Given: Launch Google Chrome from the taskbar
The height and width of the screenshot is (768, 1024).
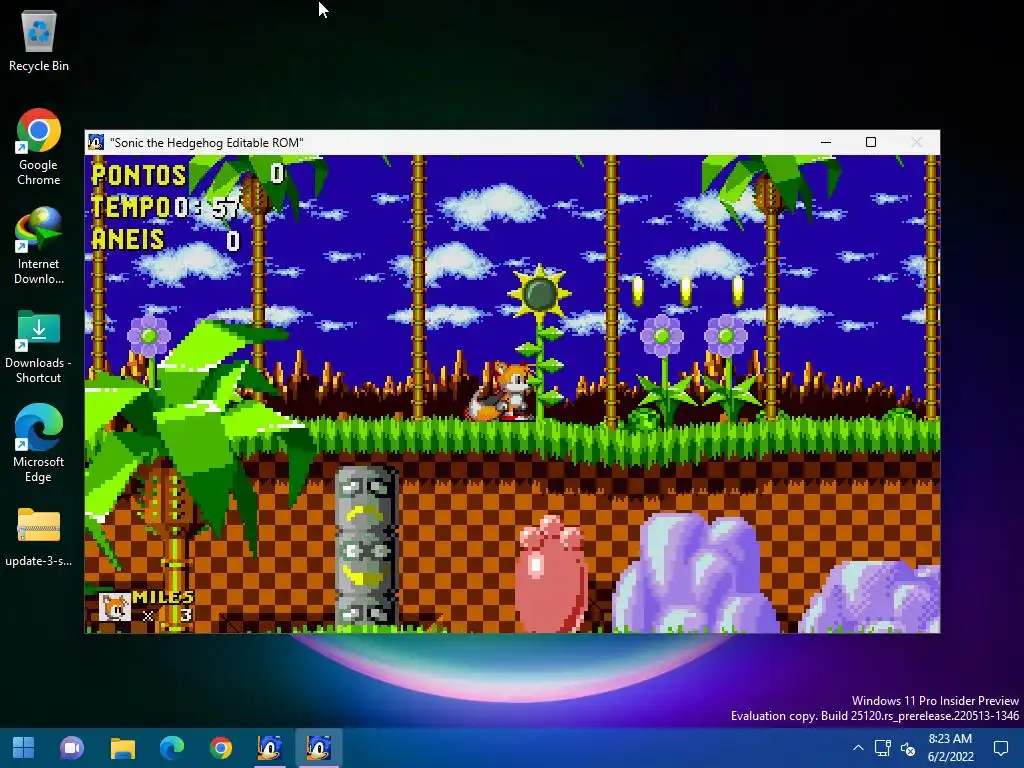Looking at the screenshot, I should [x=221, y=748].
